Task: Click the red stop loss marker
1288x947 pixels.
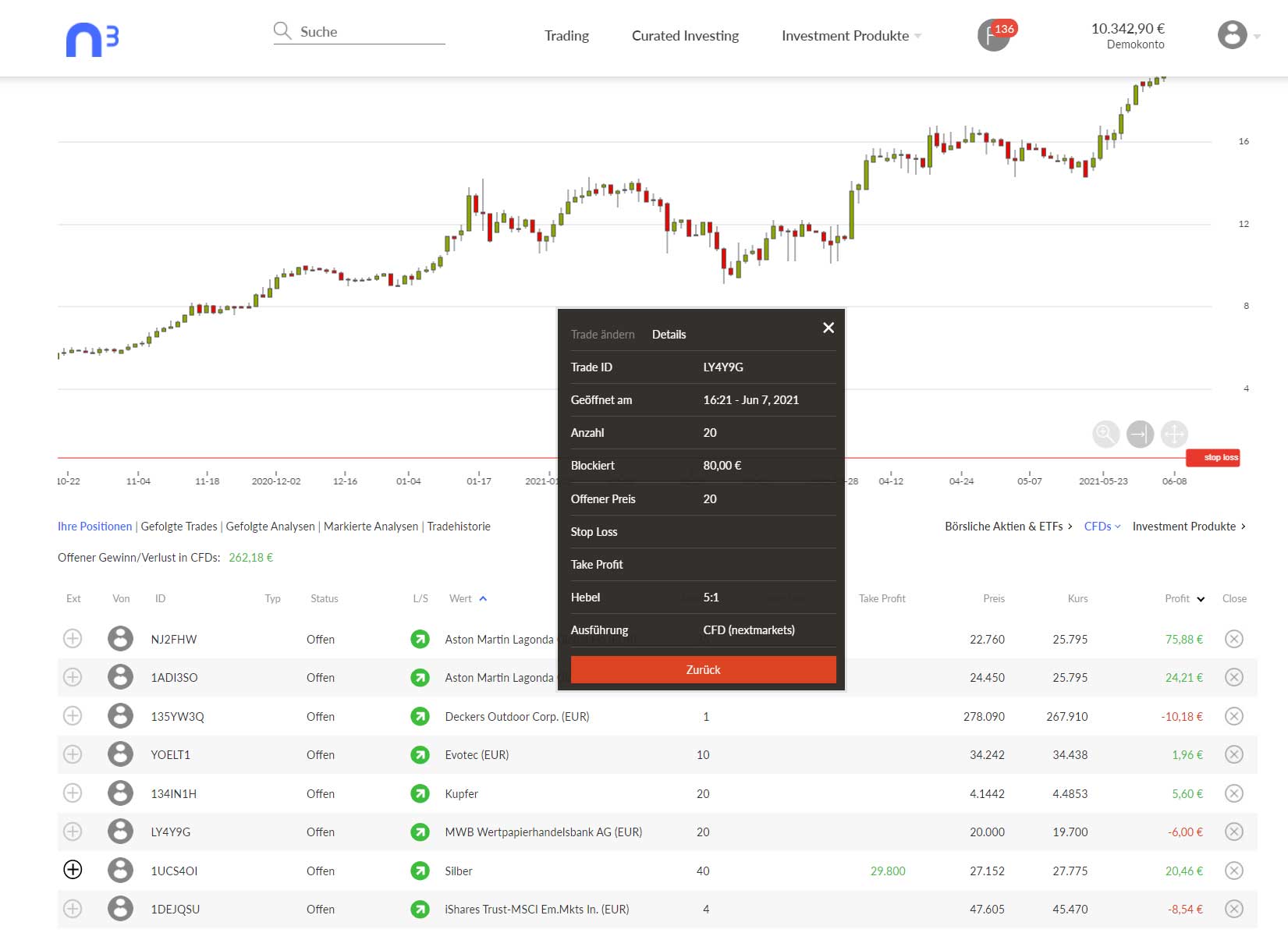Action: click(x=1213, y=458)
